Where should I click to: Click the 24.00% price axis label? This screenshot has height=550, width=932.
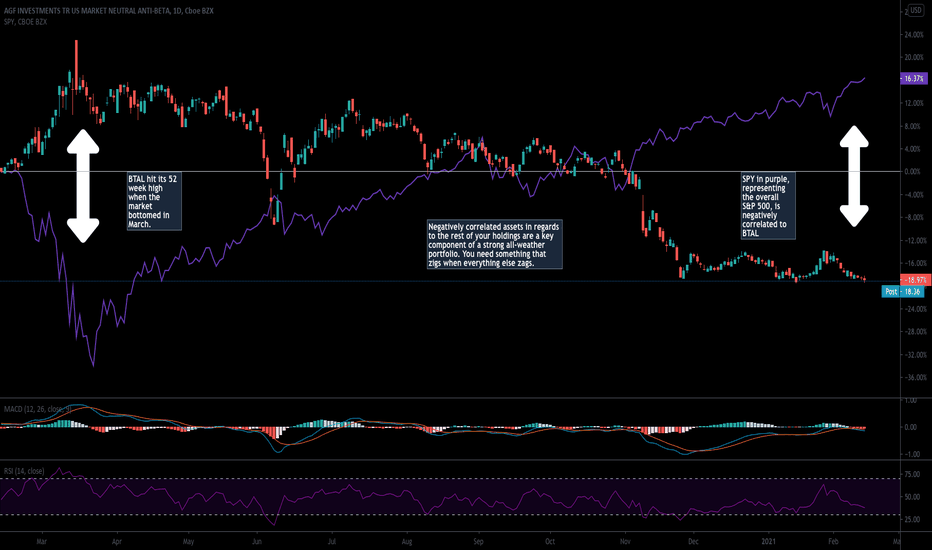click(x=914, y=34)
